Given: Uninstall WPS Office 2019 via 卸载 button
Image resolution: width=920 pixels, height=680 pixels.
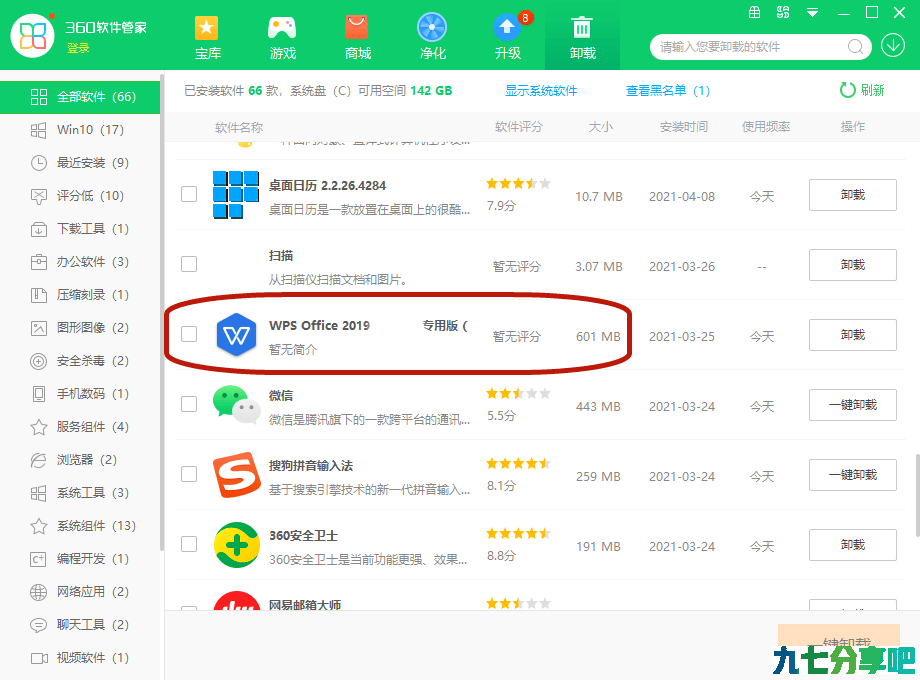Looking at the screenshot, I should click(853, 335).
